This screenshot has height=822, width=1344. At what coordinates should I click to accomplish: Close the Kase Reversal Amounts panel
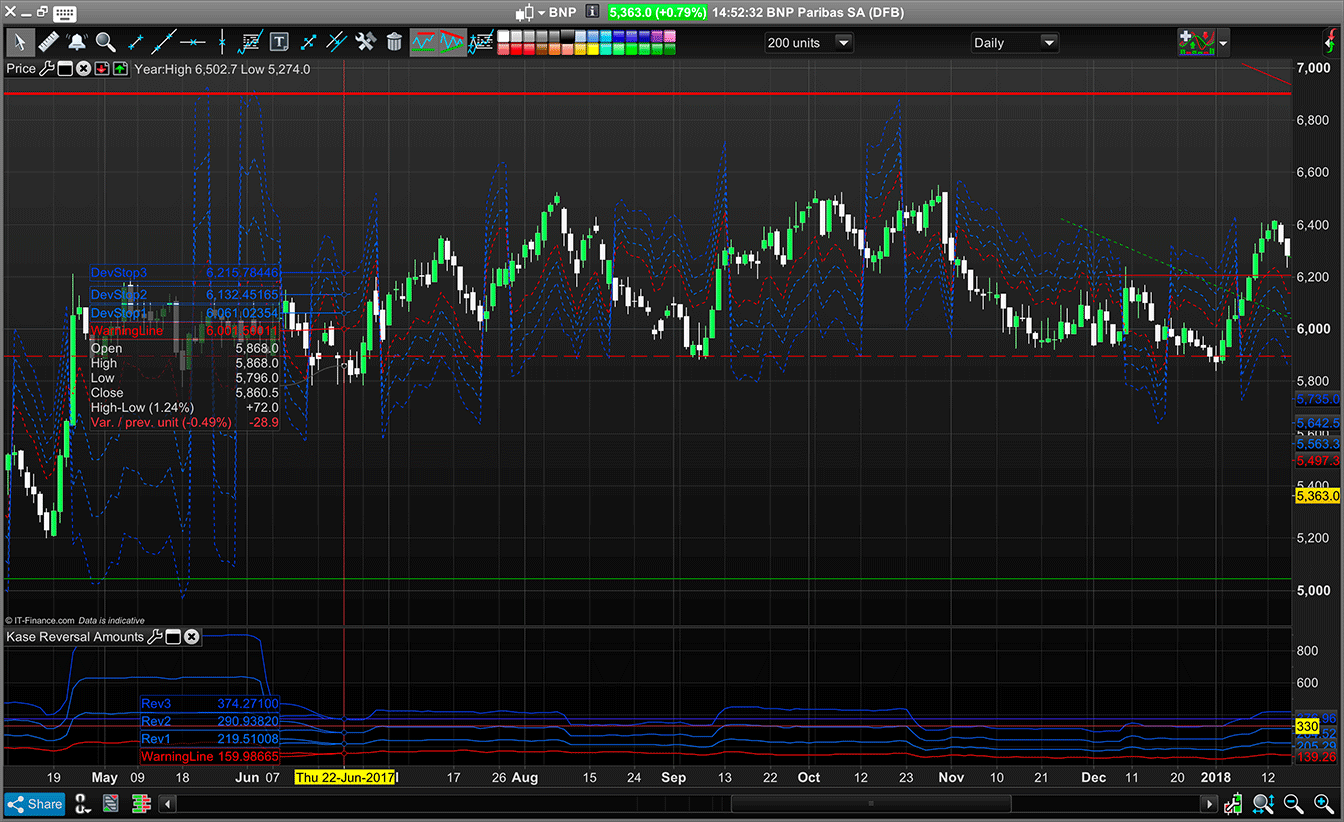tap(191, 637)
